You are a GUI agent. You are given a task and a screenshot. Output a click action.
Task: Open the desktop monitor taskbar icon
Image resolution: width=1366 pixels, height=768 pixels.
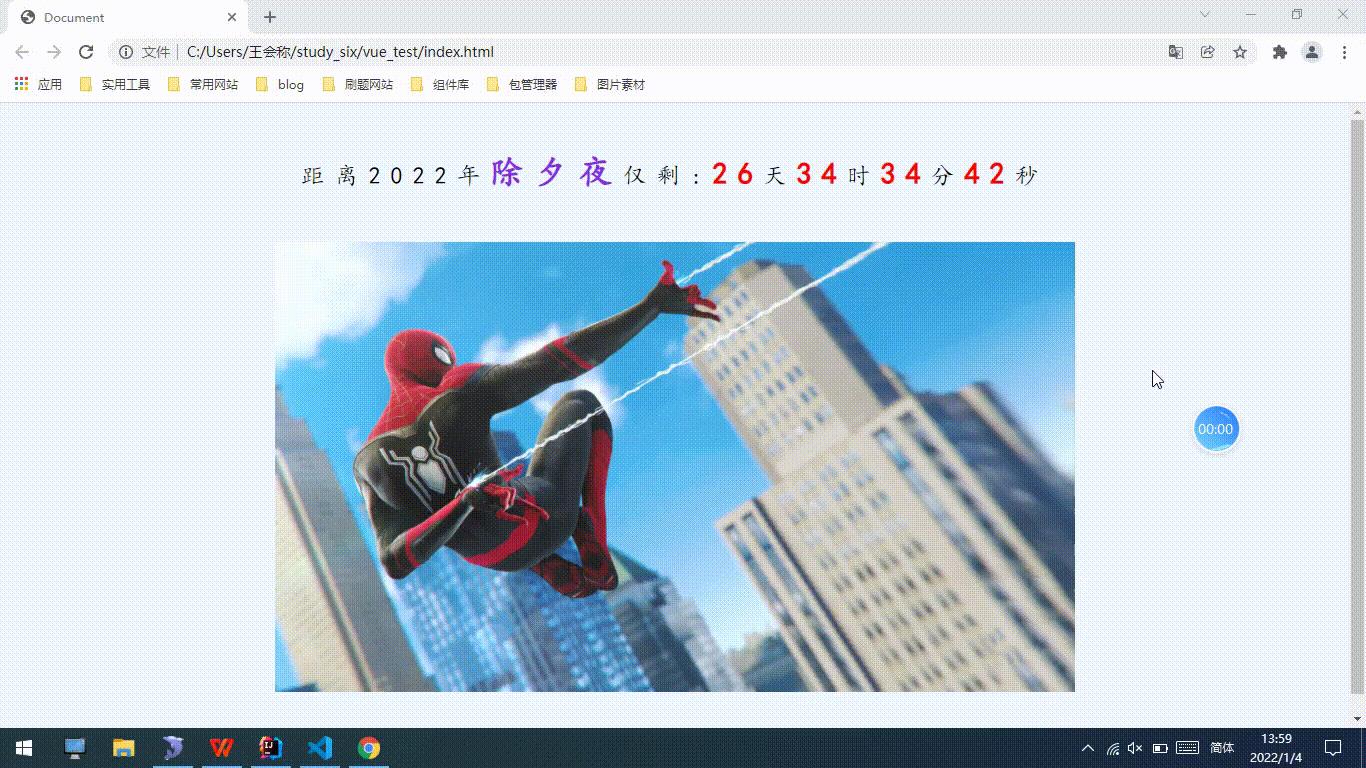click(x=75, y=748)
